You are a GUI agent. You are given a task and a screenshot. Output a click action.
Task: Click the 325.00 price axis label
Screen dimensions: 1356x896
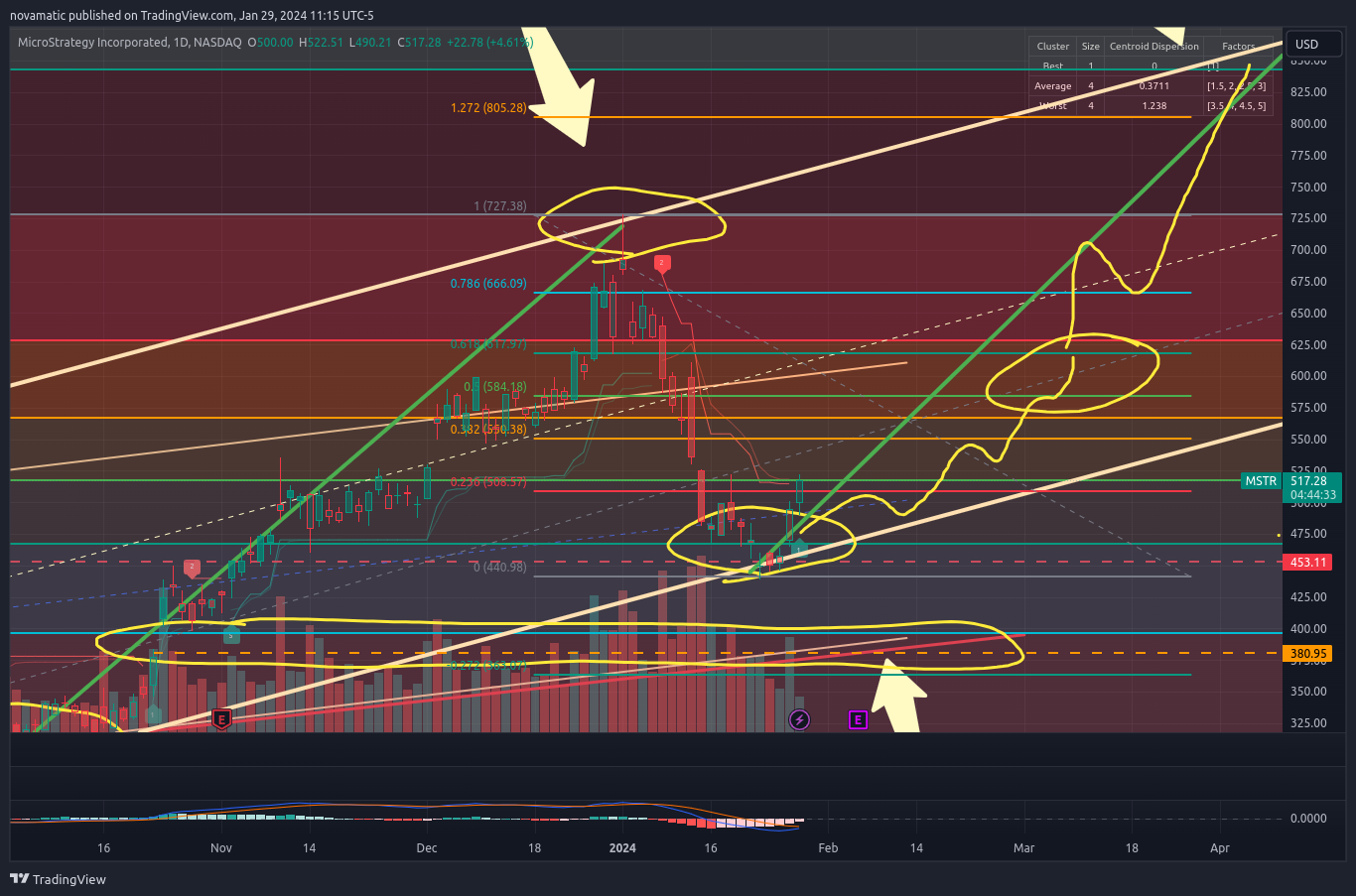(x=1308, y=723)
